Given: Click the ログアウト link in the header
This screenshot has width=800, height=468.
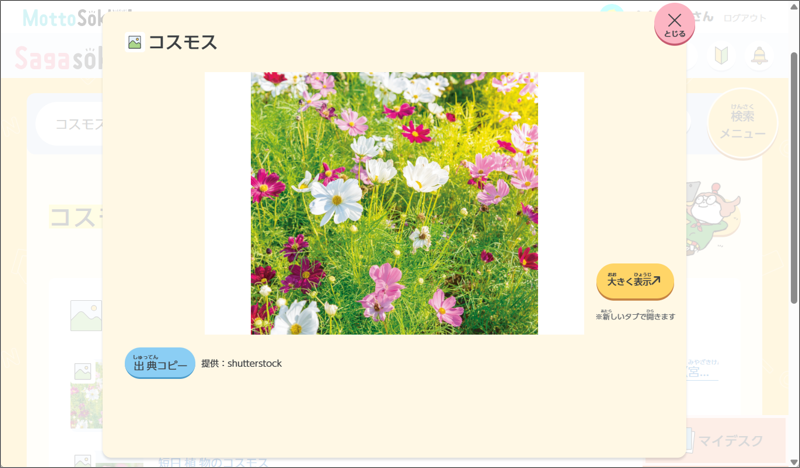Looking at the screenshot, I should [744, 18].
